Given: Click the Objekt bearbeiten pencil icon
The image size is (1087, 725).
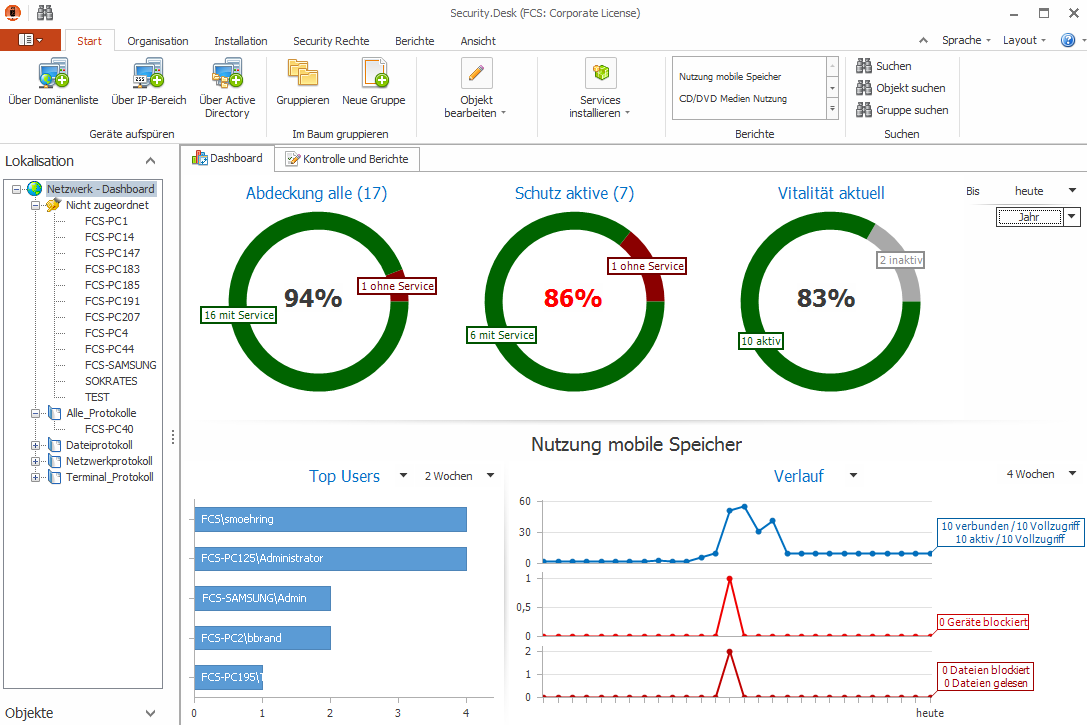Looking at the screenshot, I should click(x=476, y=73).
